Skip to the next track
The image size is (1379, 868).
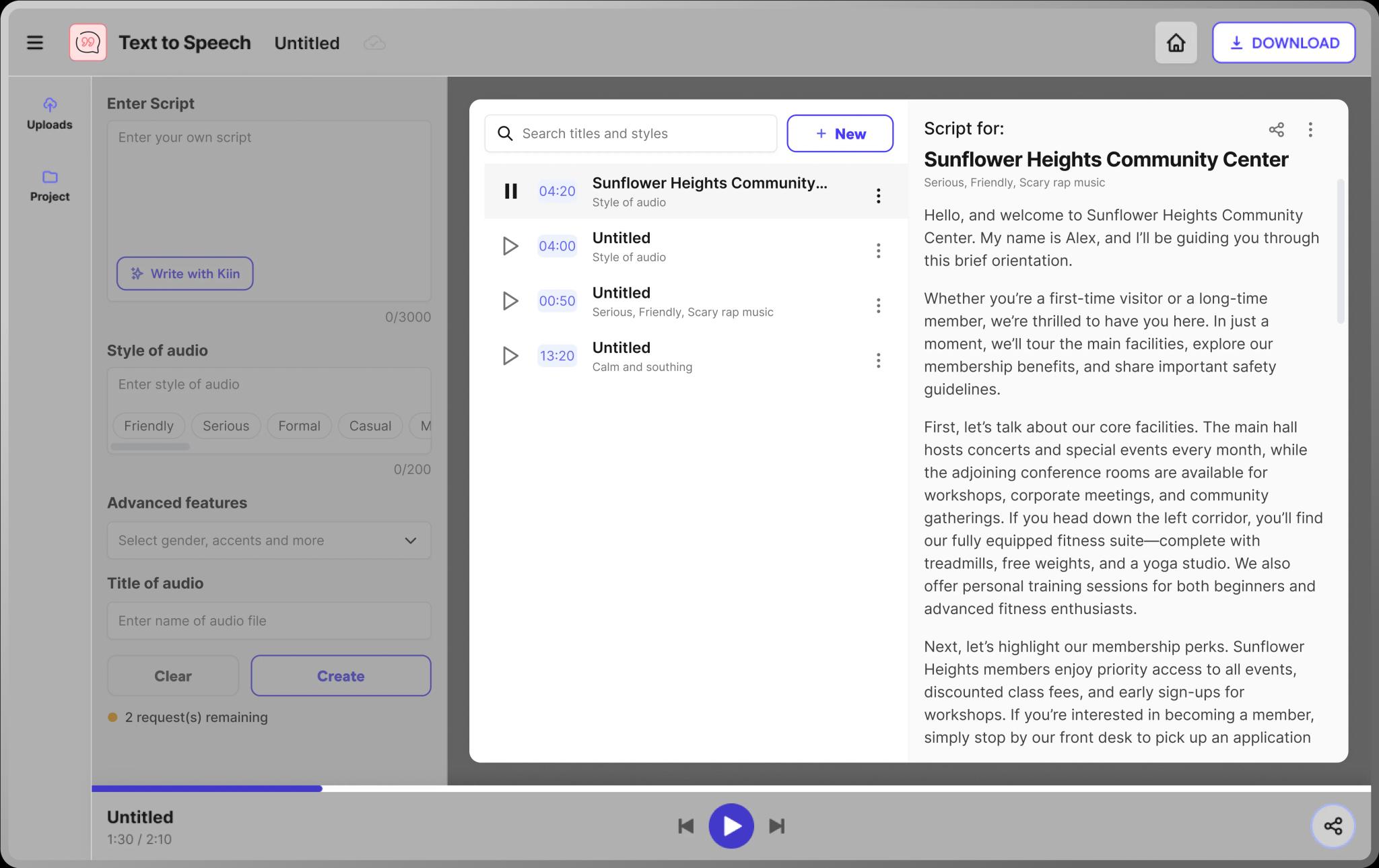click(777, 826)
